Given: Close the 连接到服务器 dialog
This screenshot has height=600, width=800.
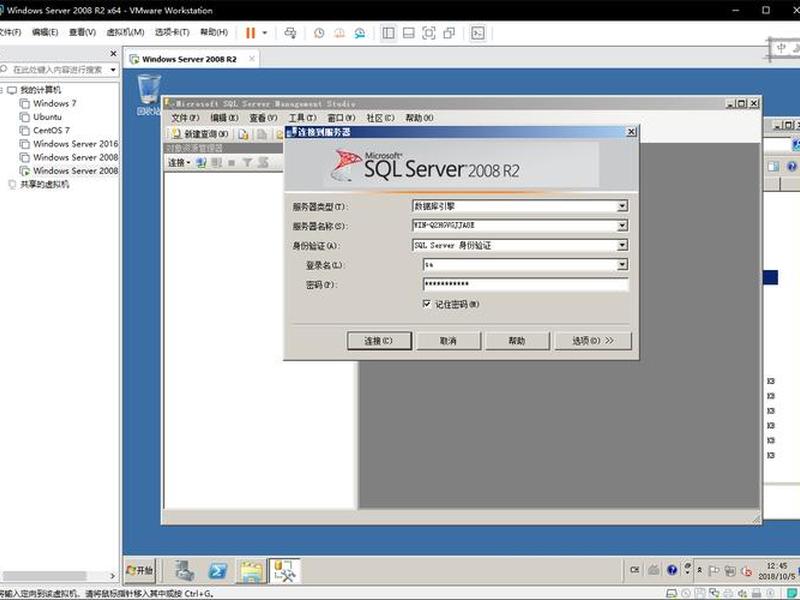Looking at the screenshot, I should 631,132.
